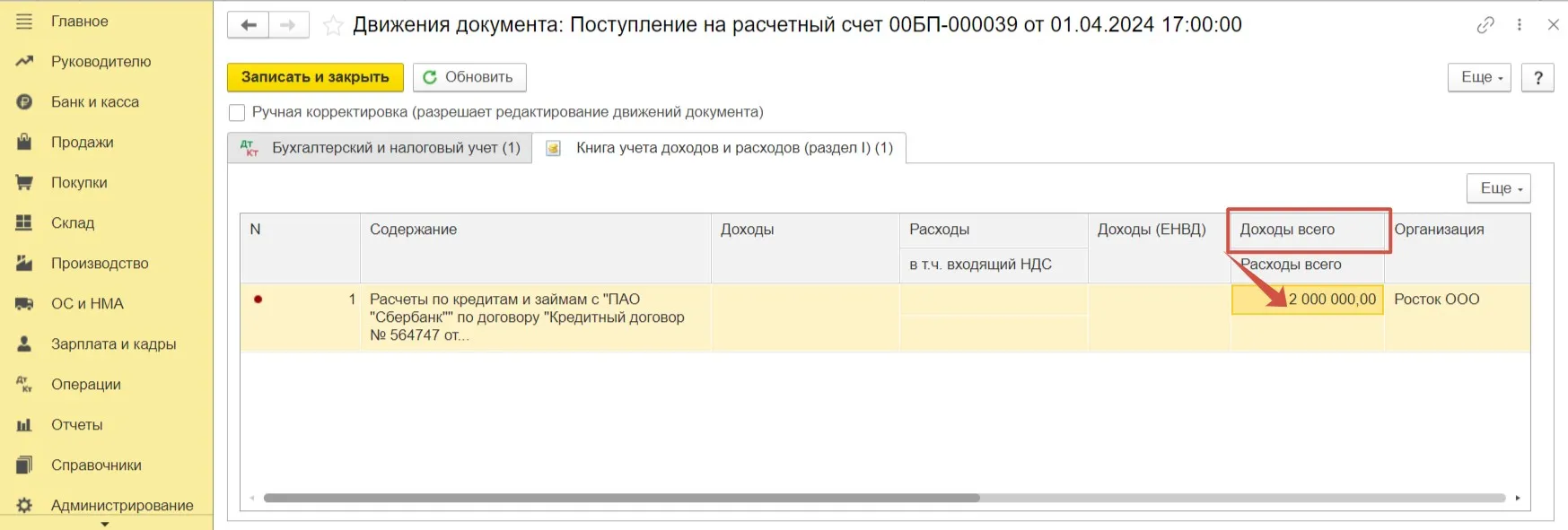This screenshot has width=1568, height=530.
Task: Open help with the question mark button
Action: pos(1537,78)
